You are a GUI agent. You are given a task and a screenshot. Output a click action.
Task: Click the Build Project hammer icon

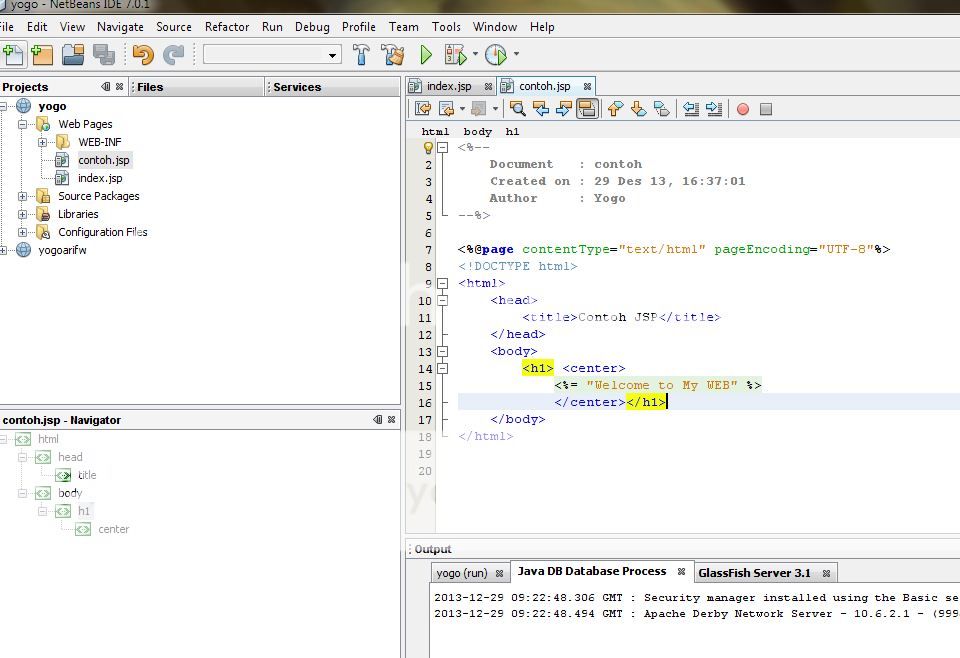(362, 55)
